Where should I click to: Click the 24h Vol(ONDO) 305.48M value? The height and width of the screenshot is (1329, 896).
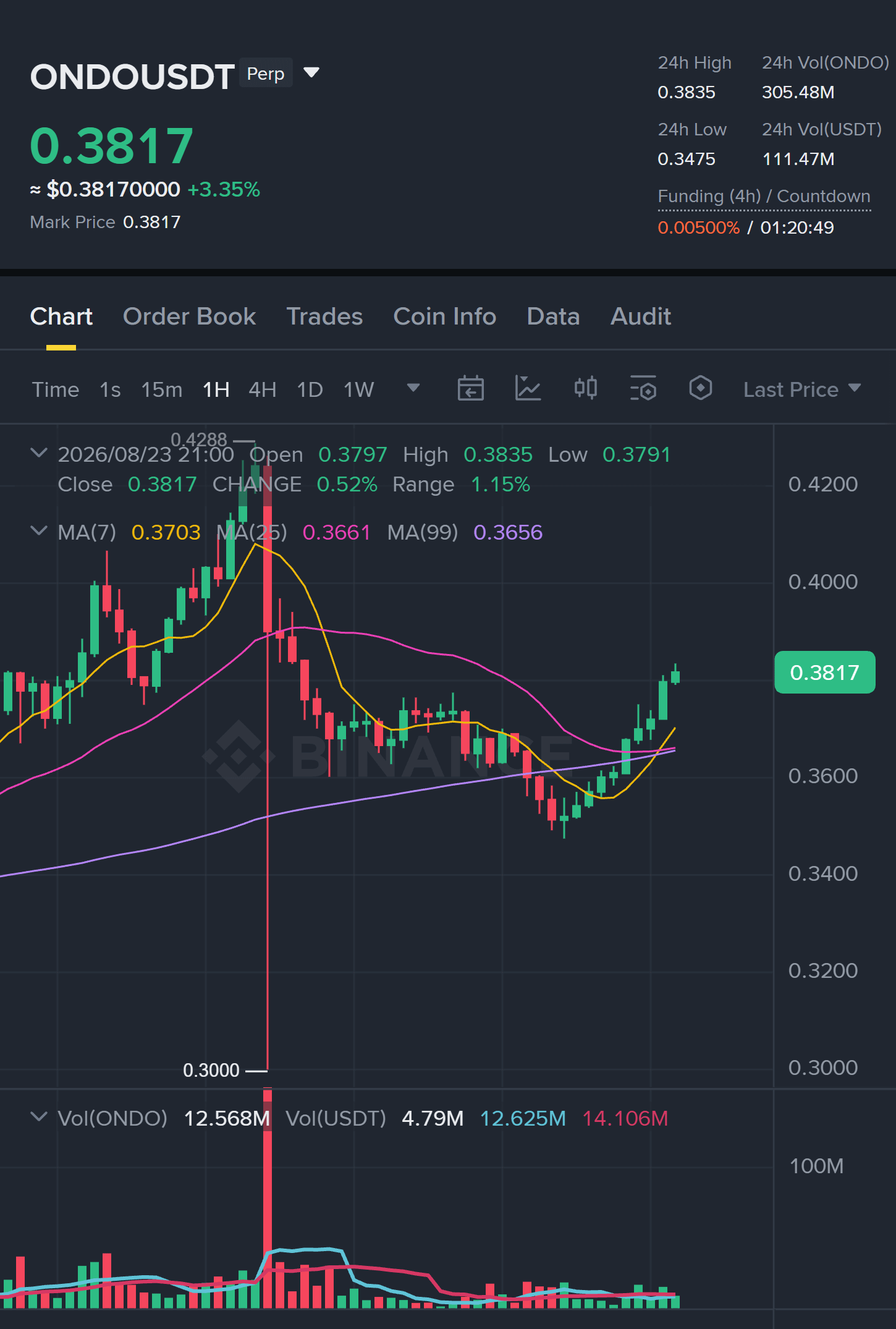point(798,92)
